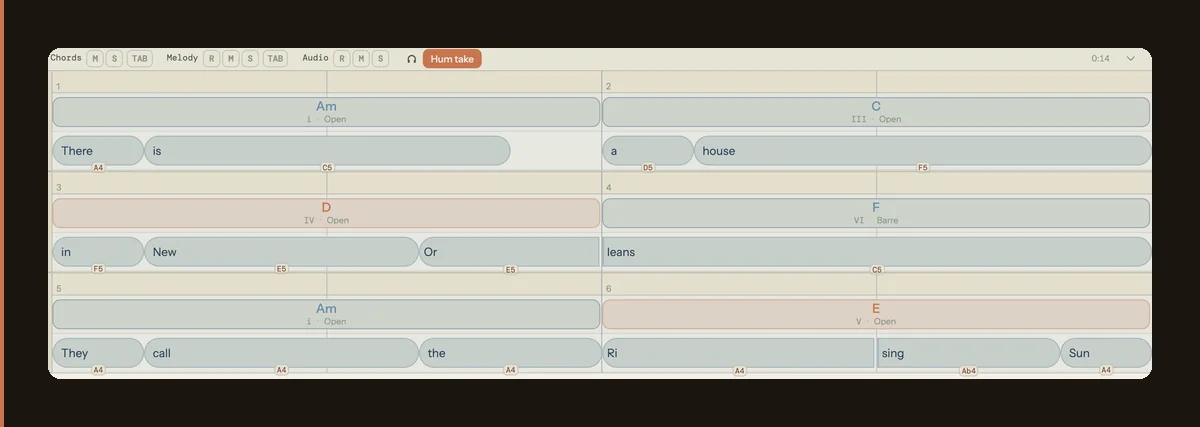This screenshot has width=1200, height=427.
Task: Select the D chord block
Action: 326,213
